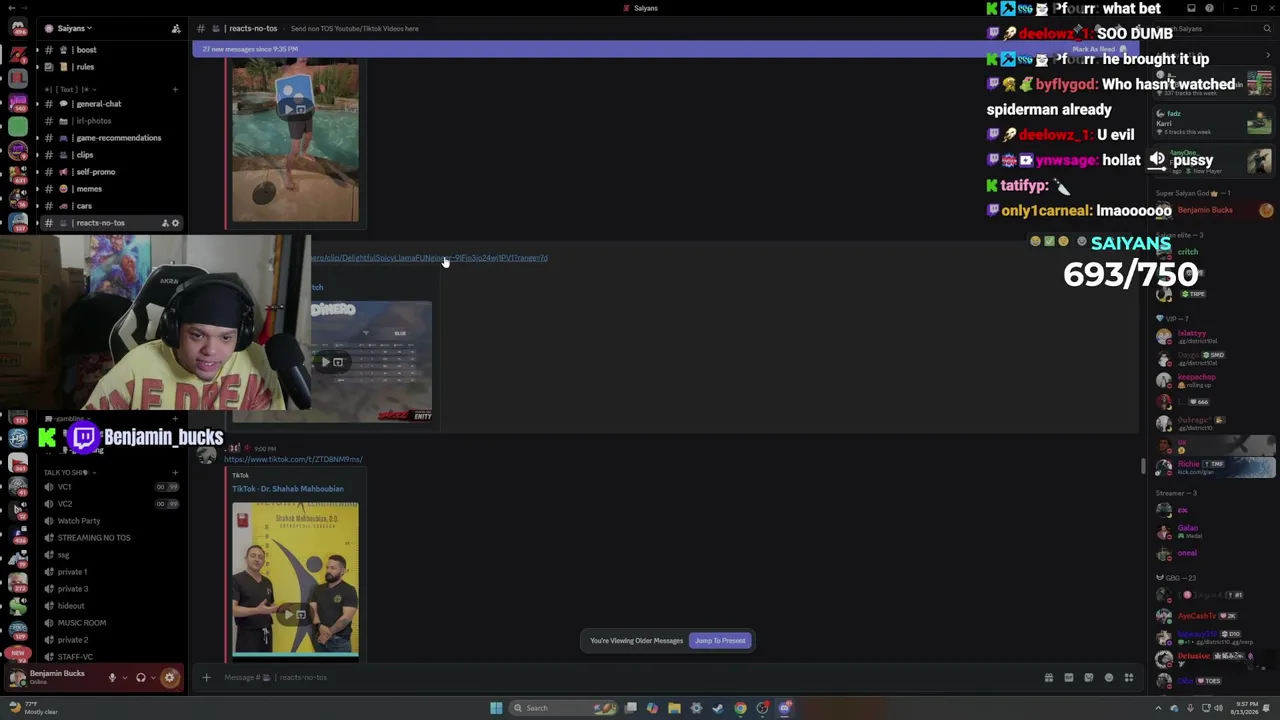Viewport: 1280px width, 720px height.
Task: Join the private 1 voice channel
Action: 110,572
